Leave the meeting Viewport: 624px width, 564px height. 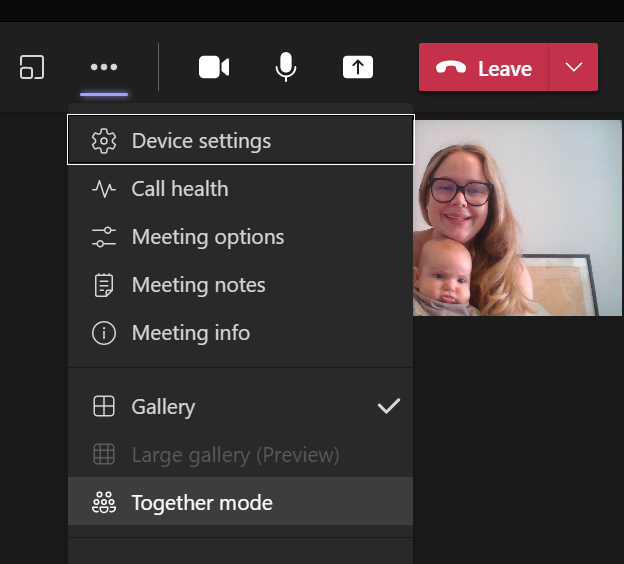484,67
